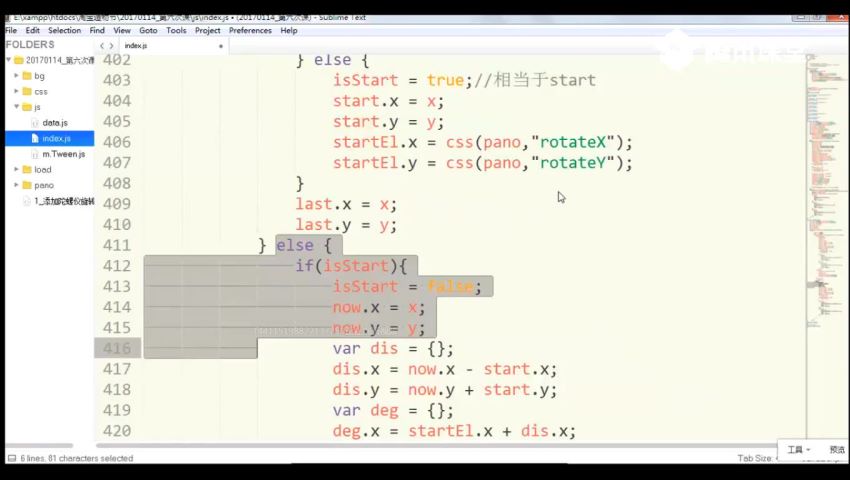Open the Preferences menu
Viewport: 850px width, 480px height.
coord(250,31)
